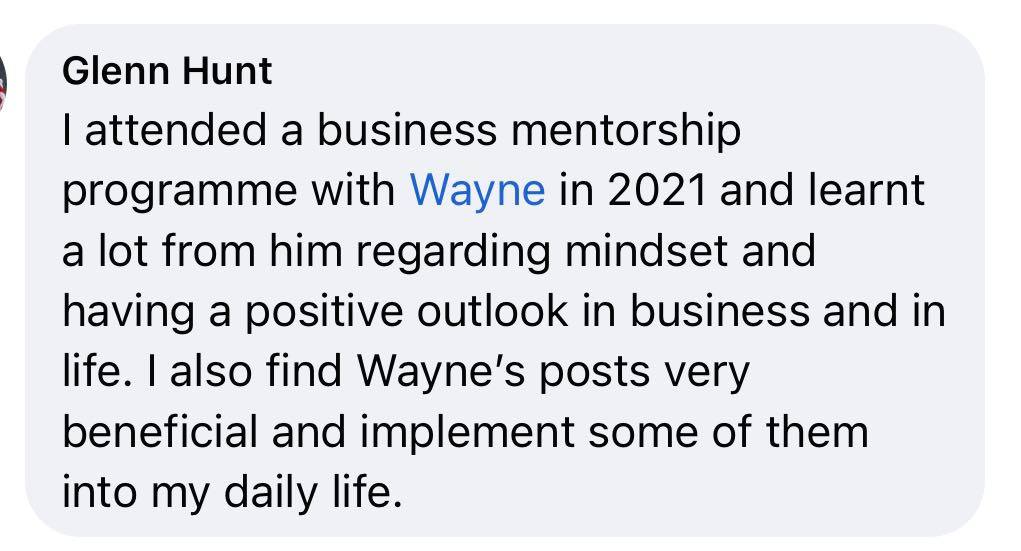Click the word "posts" in the comment
The height and width of the screenshot is (551, 1021).
[594, 374]
